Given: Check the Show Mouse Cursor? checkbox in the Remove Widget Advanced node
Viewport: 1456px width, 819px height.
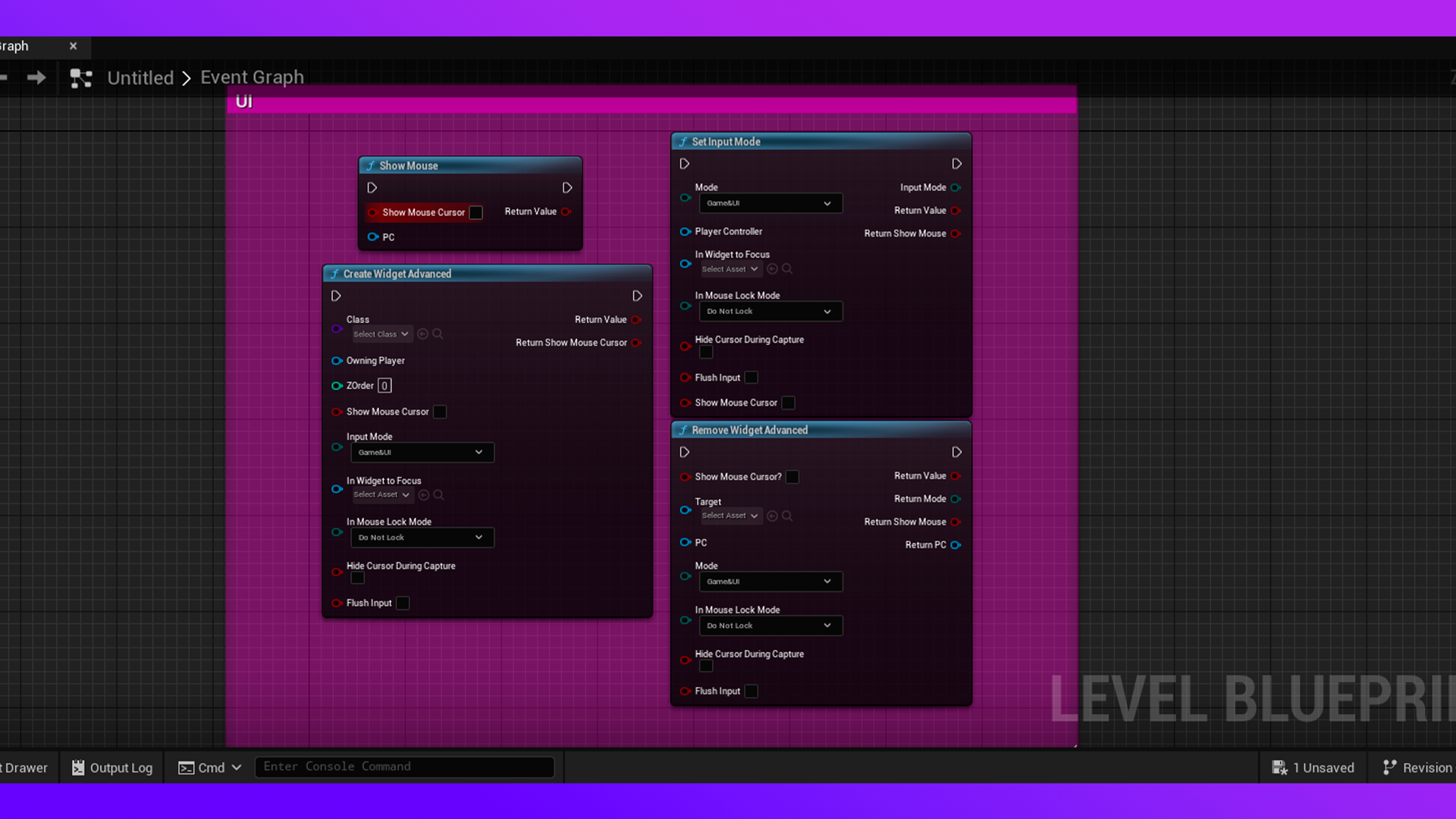Looking at the screenshot, I should (x=792, y=477).
